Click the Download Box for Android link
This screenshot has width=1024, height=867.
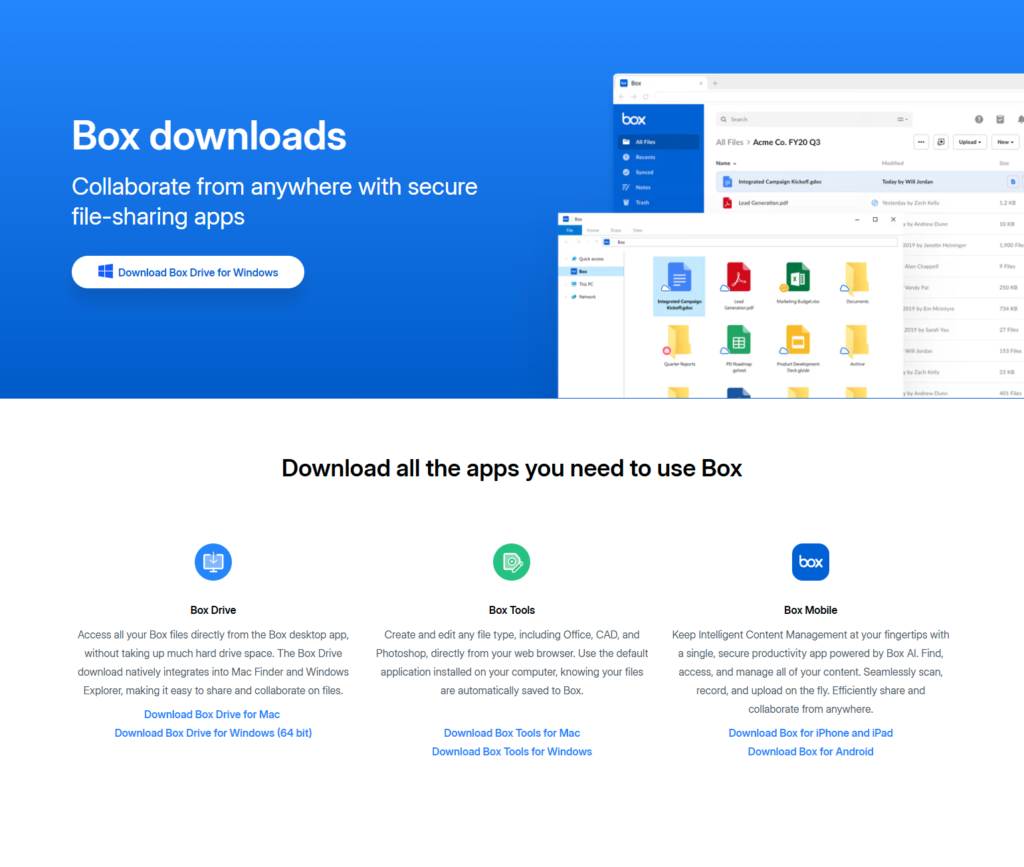(x=810, y=751)
